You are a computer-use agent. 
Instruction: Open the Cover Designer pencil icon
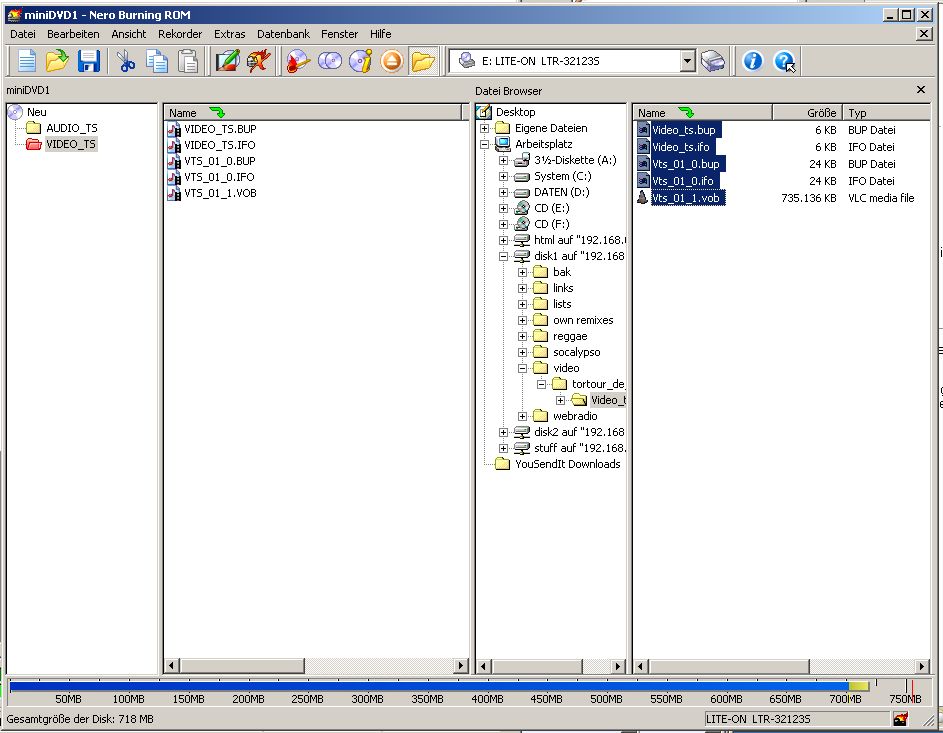click(228, 61)
